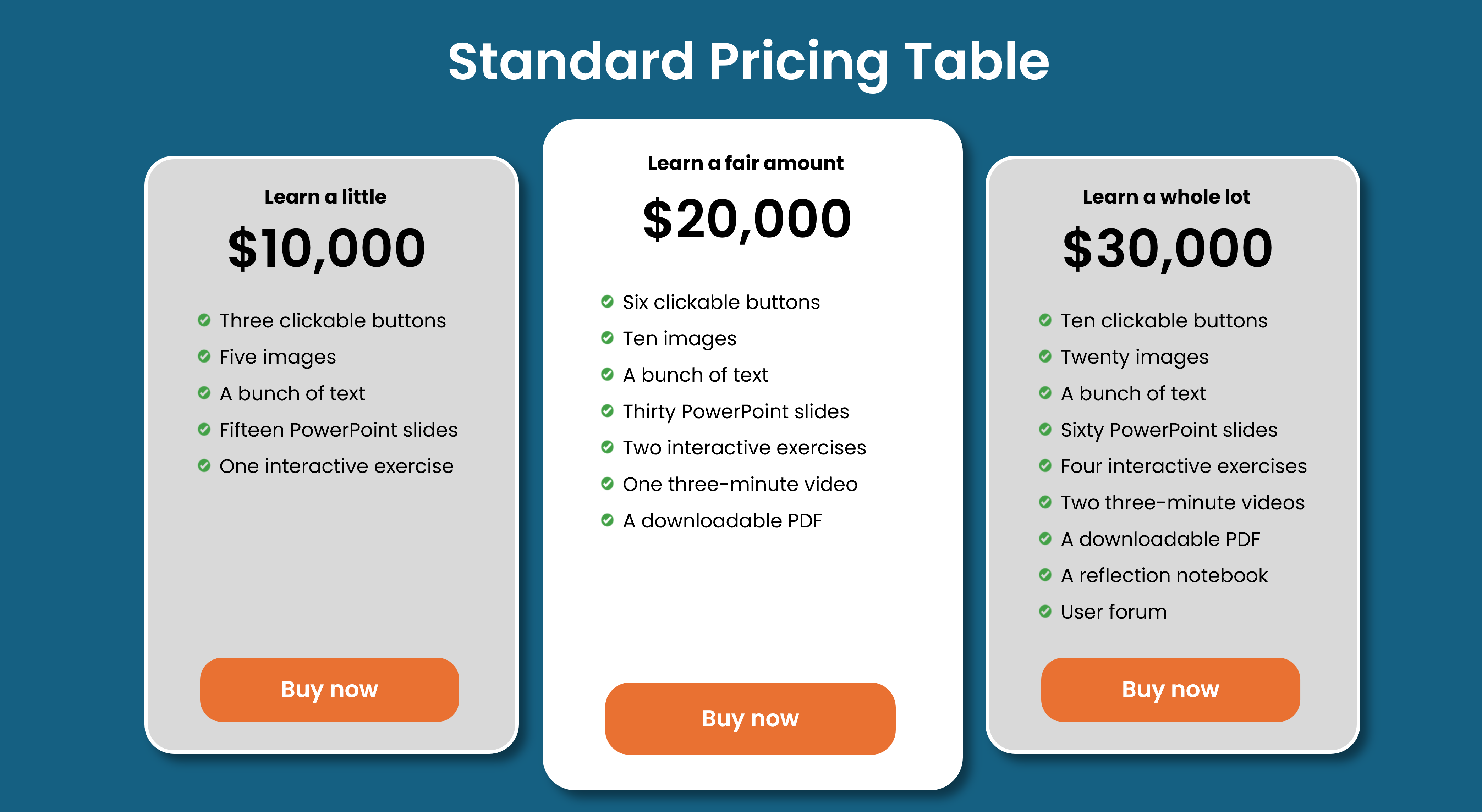Screen dimensions: 1482x812
Task: Click the checkmark next to User forum
Action: point(1046,612)
